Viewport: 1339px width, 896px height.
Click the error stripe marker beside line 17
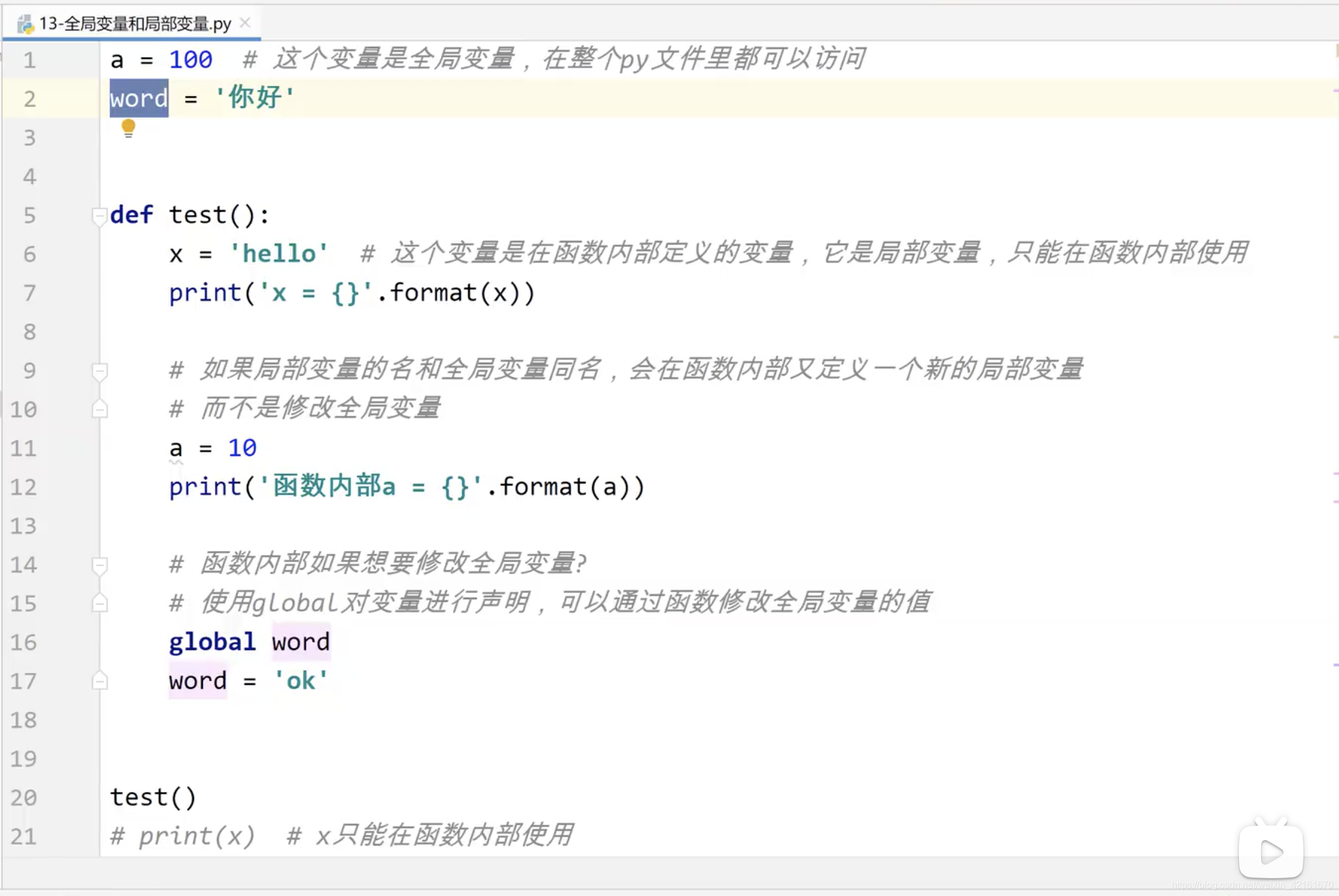pyautogui.click(x=1335, y=665)
